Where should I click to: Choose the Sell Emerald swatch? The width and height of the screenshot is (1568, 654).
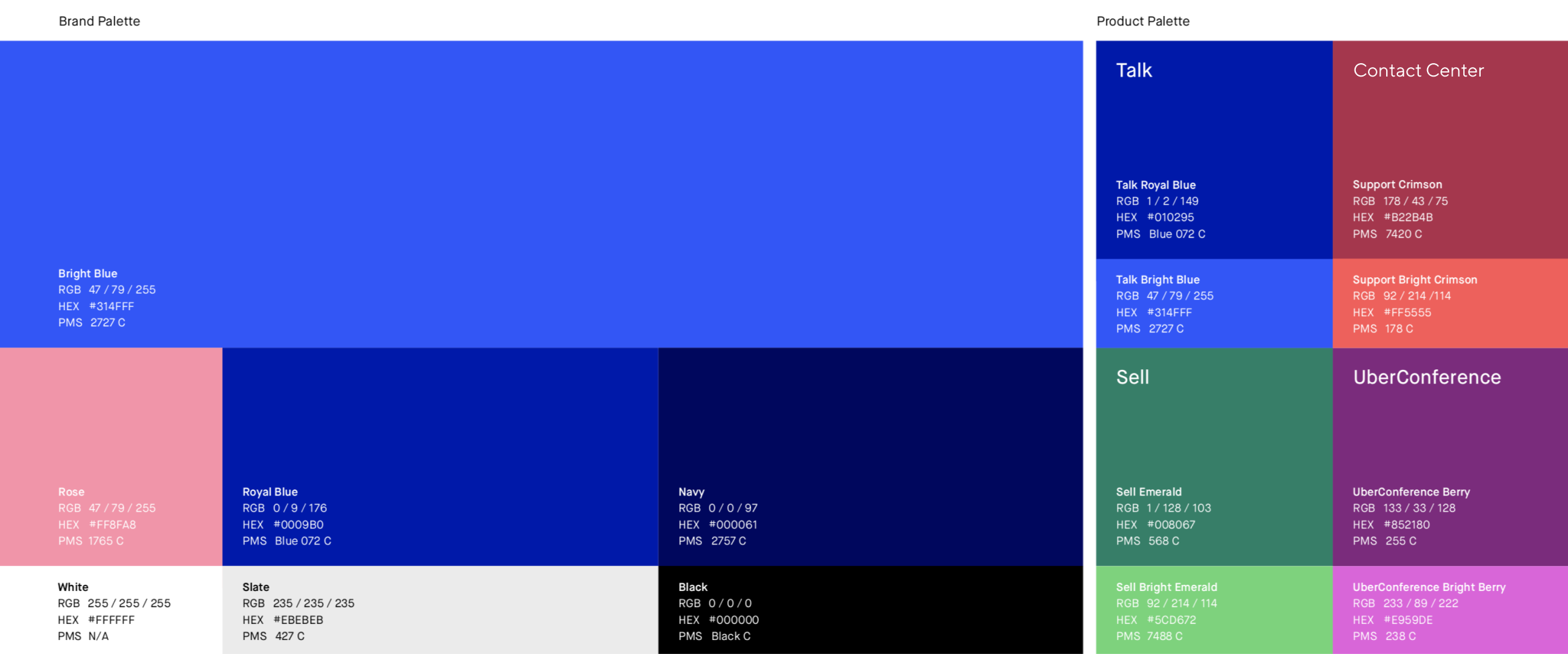(1214, 457)
